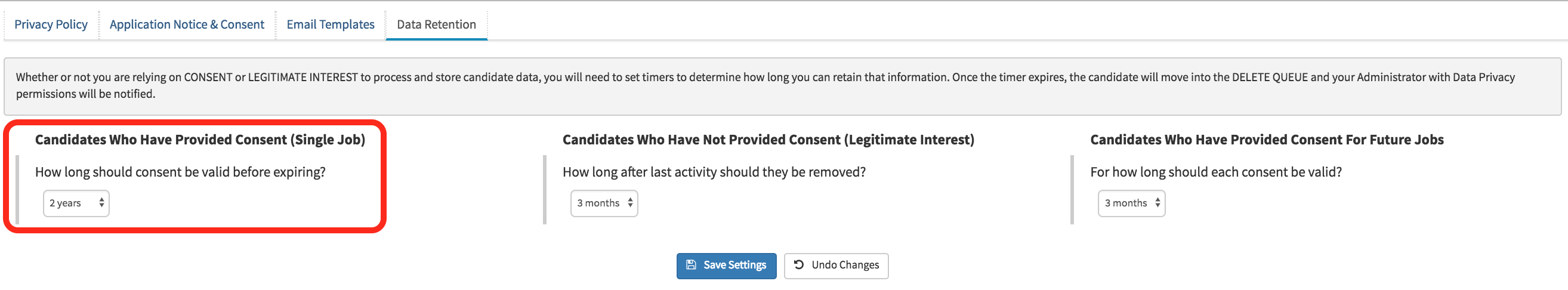Click the Undo Changes button
The height and width of the screenshot is (290, 1568).
(x=836, y=266)
